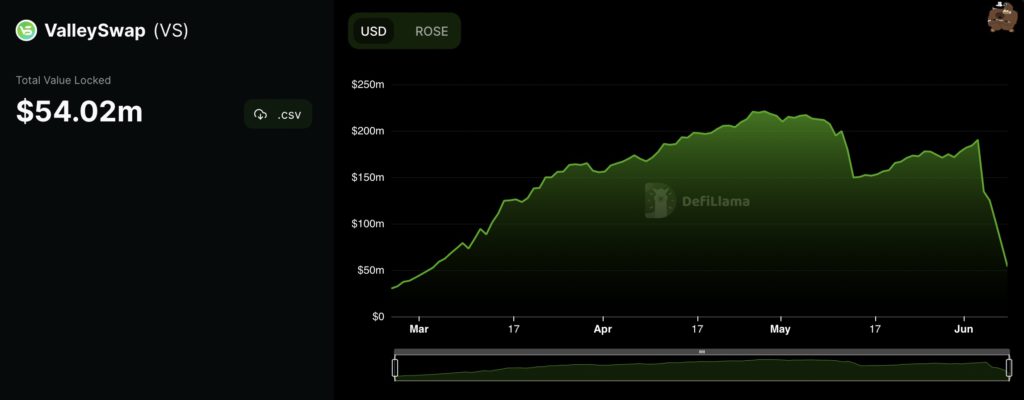The width and height of the screenshot is (1024, 400).
Task: Click the Mar label on the date axis
Action: (419, 328)
